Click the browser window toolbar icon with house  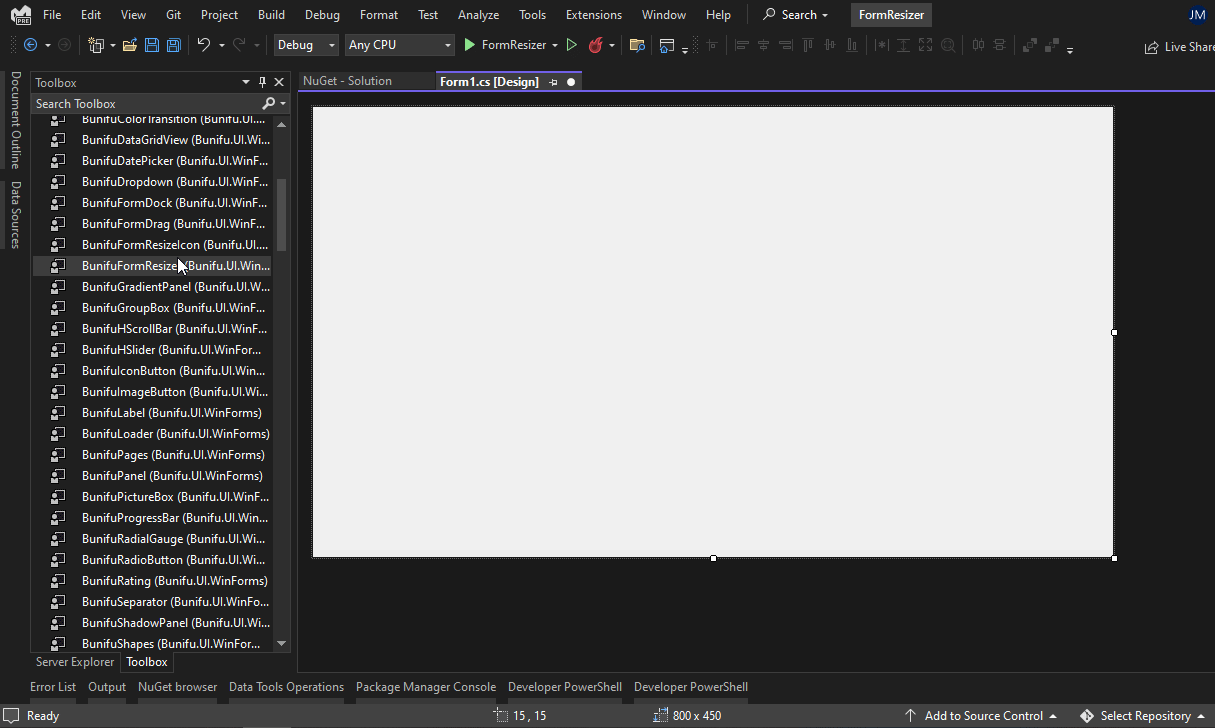click(667, 45)
